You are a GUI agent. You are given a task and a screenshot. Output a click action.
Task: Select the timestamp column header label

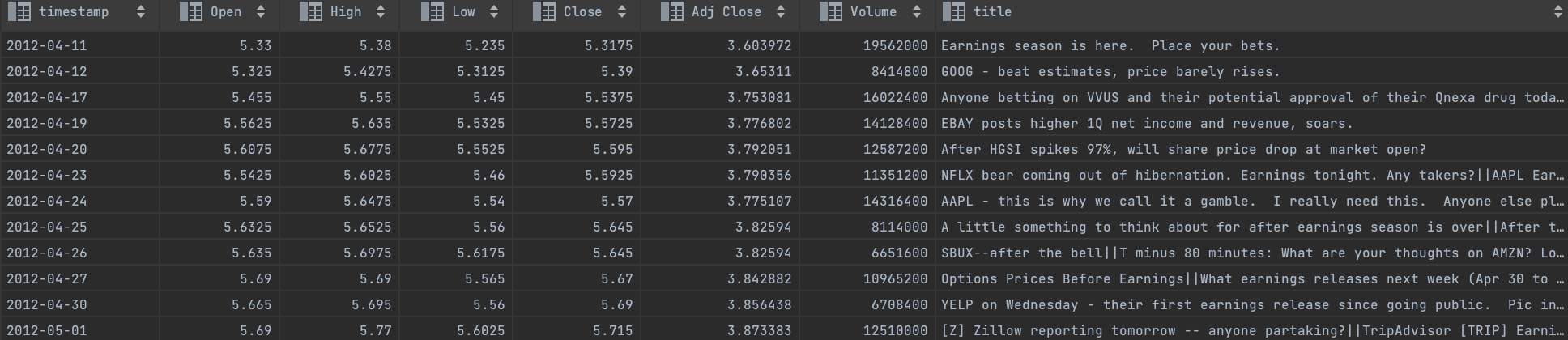(74, 12)
